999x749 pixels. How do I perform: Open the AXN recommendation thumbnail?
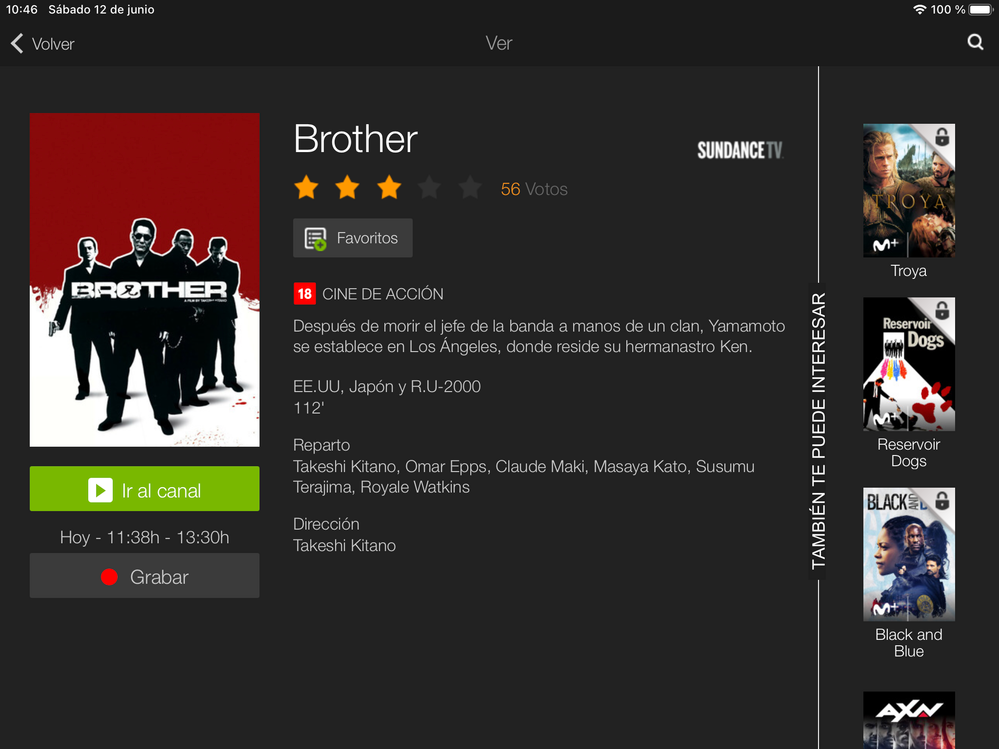(909, 720)
